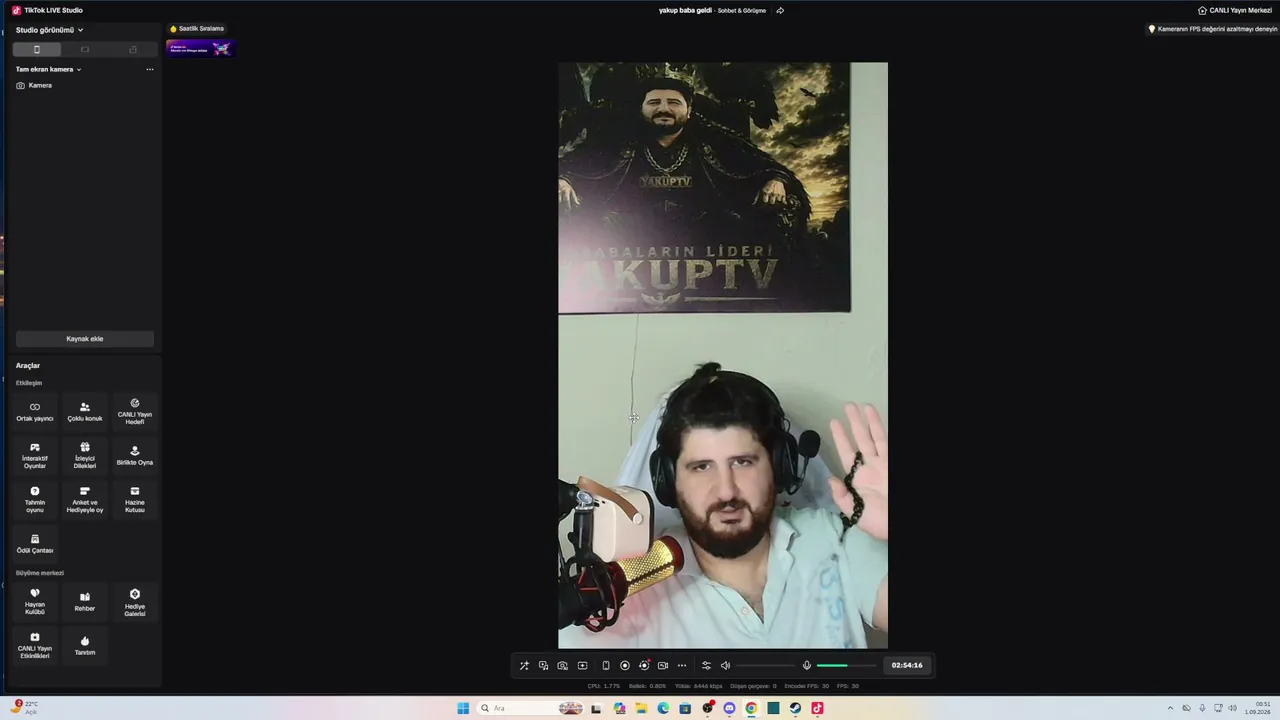Open TikTok LIVE Studio taskbar icon

pyautogui.click(x=817, y=708)
